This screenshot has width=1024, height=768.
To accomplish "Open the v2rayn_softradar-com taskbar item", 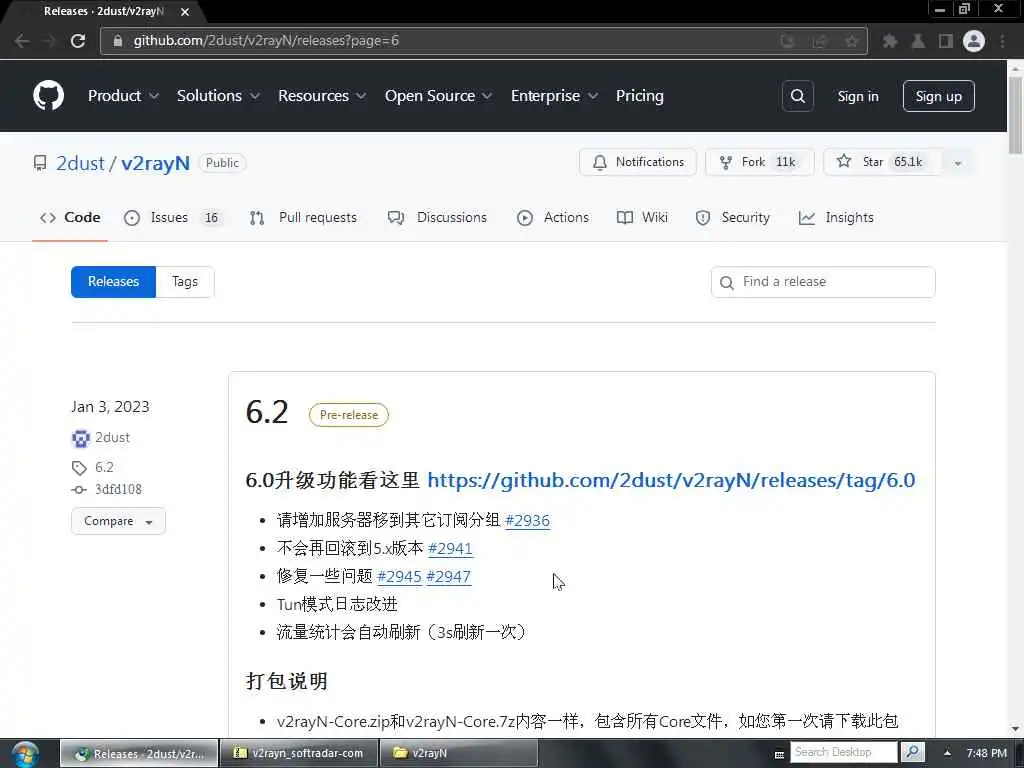I will (x=298, y=754).
